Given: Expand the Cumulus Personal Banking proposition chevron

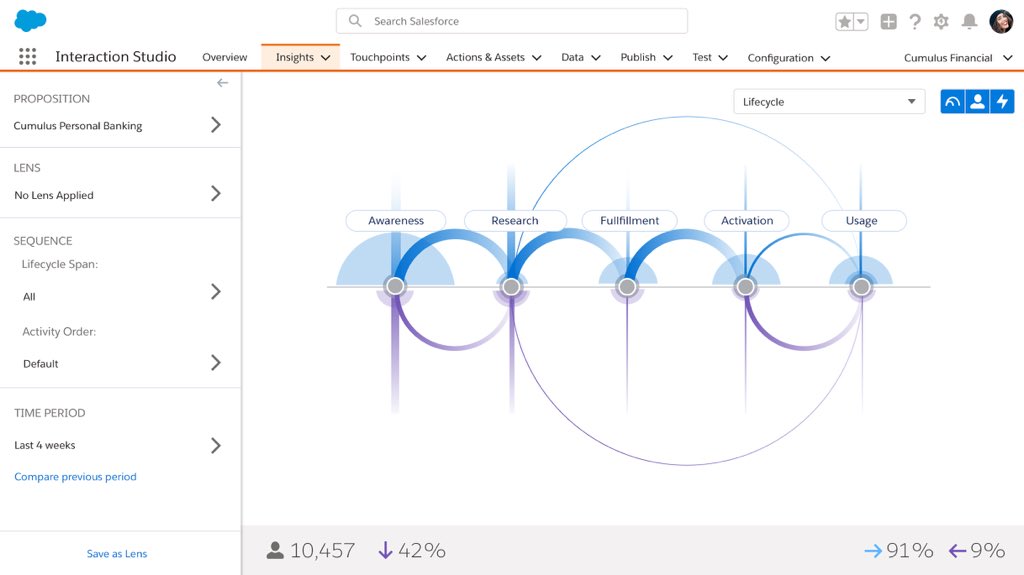Looking at the screenshot, I should [x=216, y=125].
